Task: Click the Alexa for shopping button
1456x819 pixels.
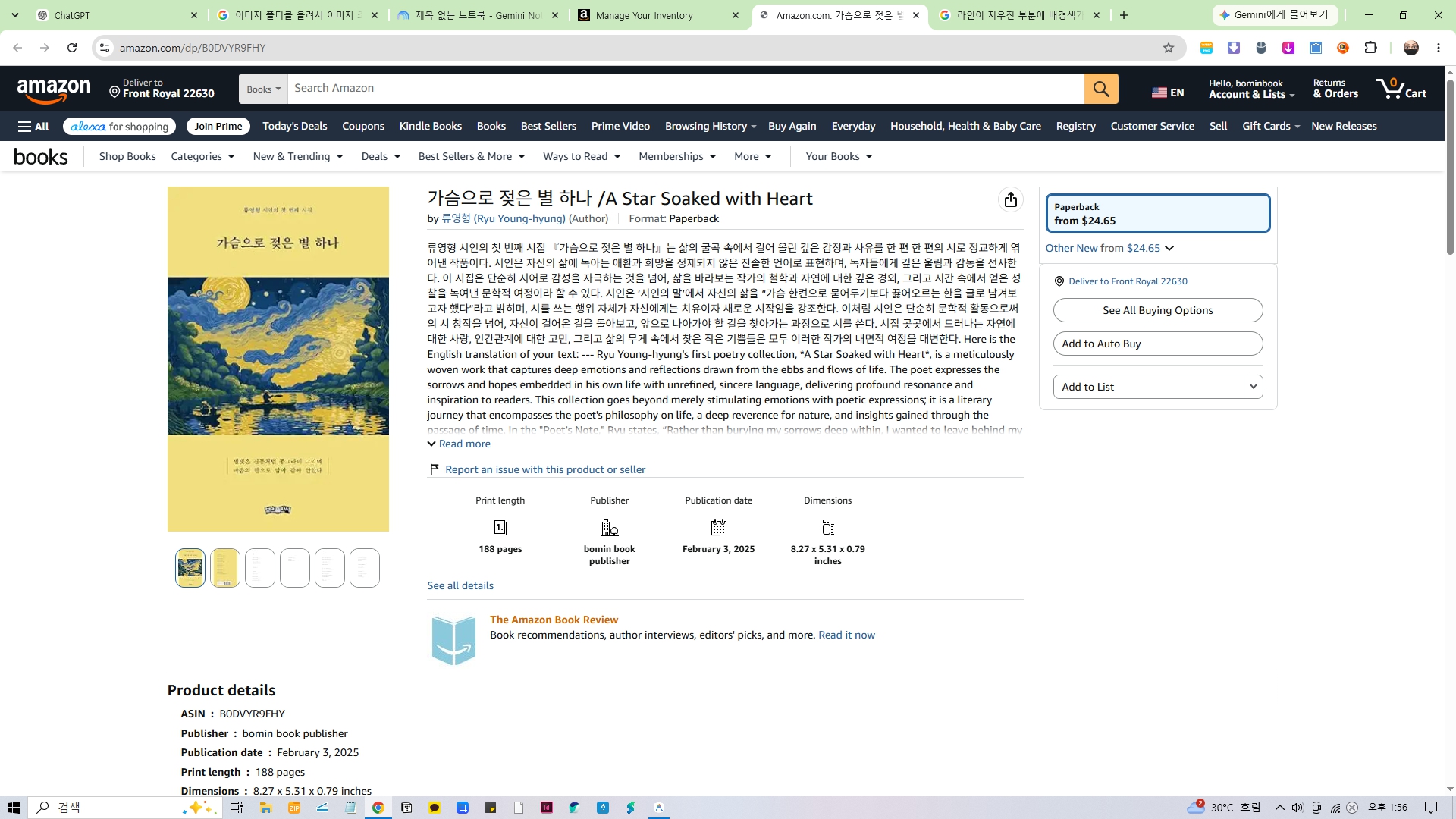Action: click(x=120, y=127)
